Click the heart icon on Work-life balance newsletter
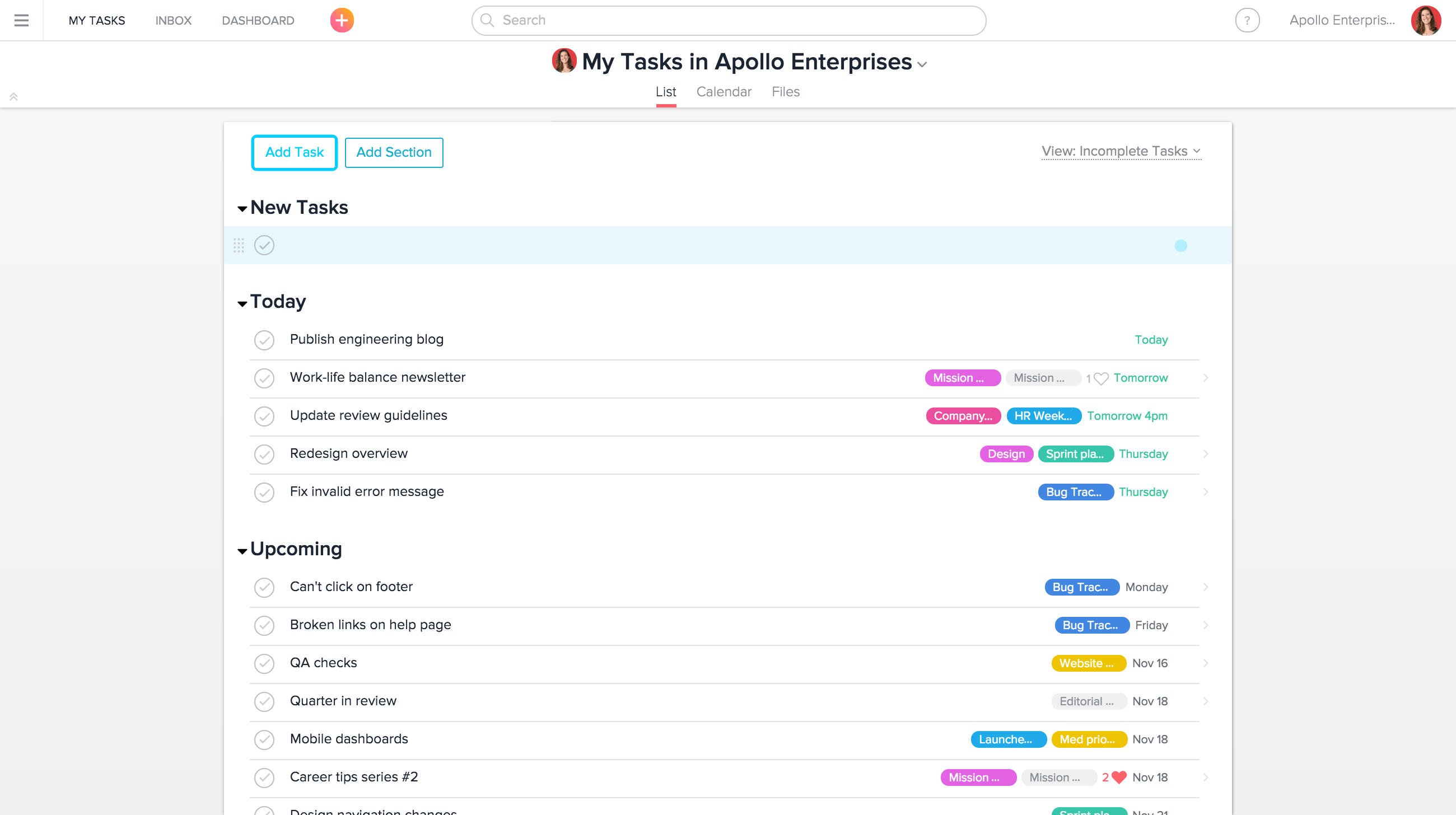The height and width of the screenshot is (815, 1456). (x=1101, y=378)
